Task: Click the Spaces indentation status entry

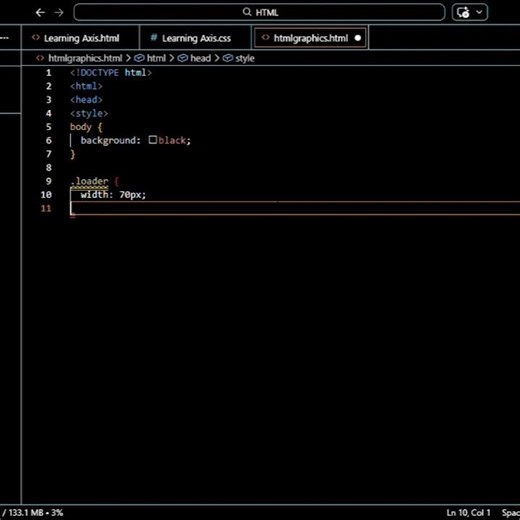Action: [x=511, y=512]
